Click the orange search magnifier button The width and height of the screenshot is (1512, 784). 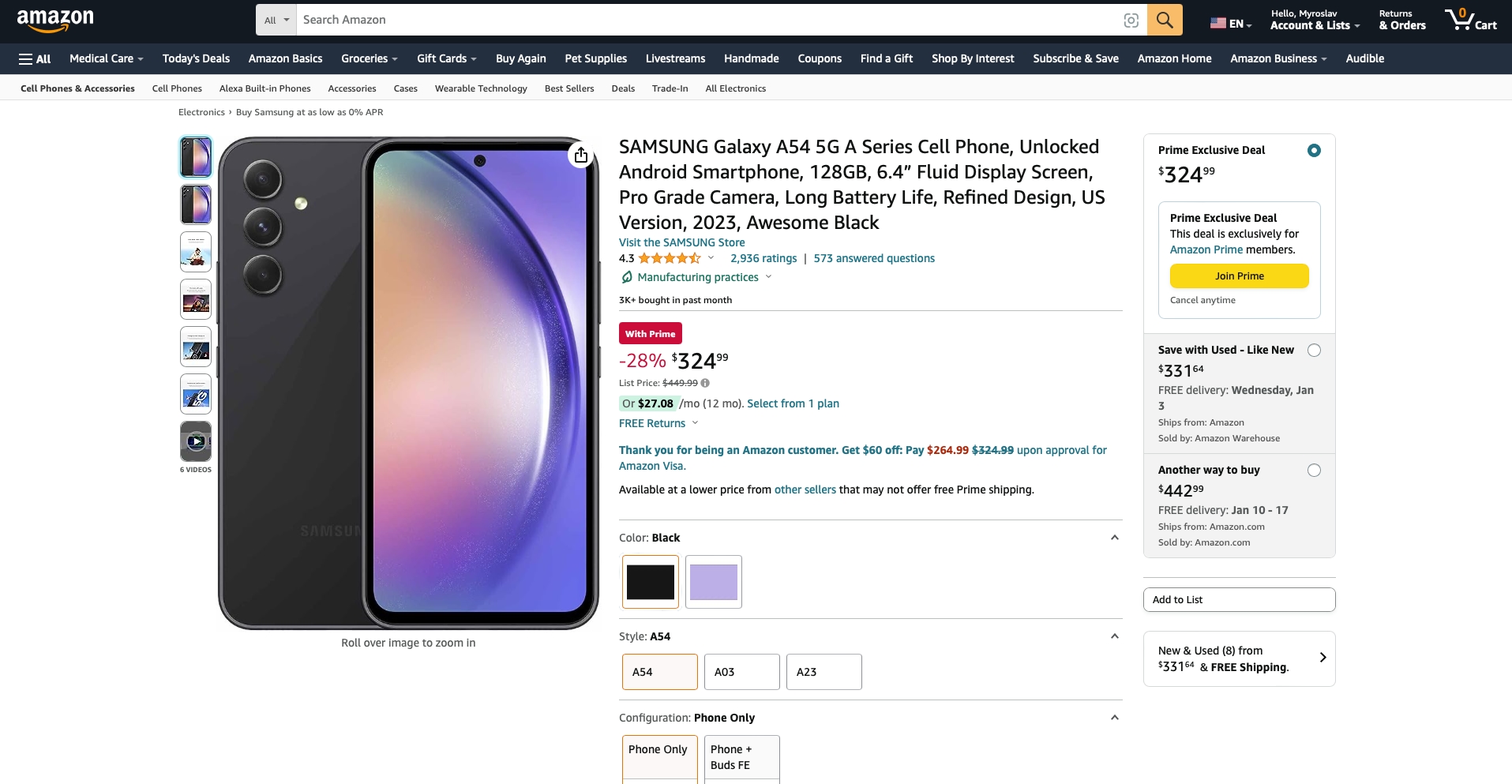click(x=1165, y=20)
